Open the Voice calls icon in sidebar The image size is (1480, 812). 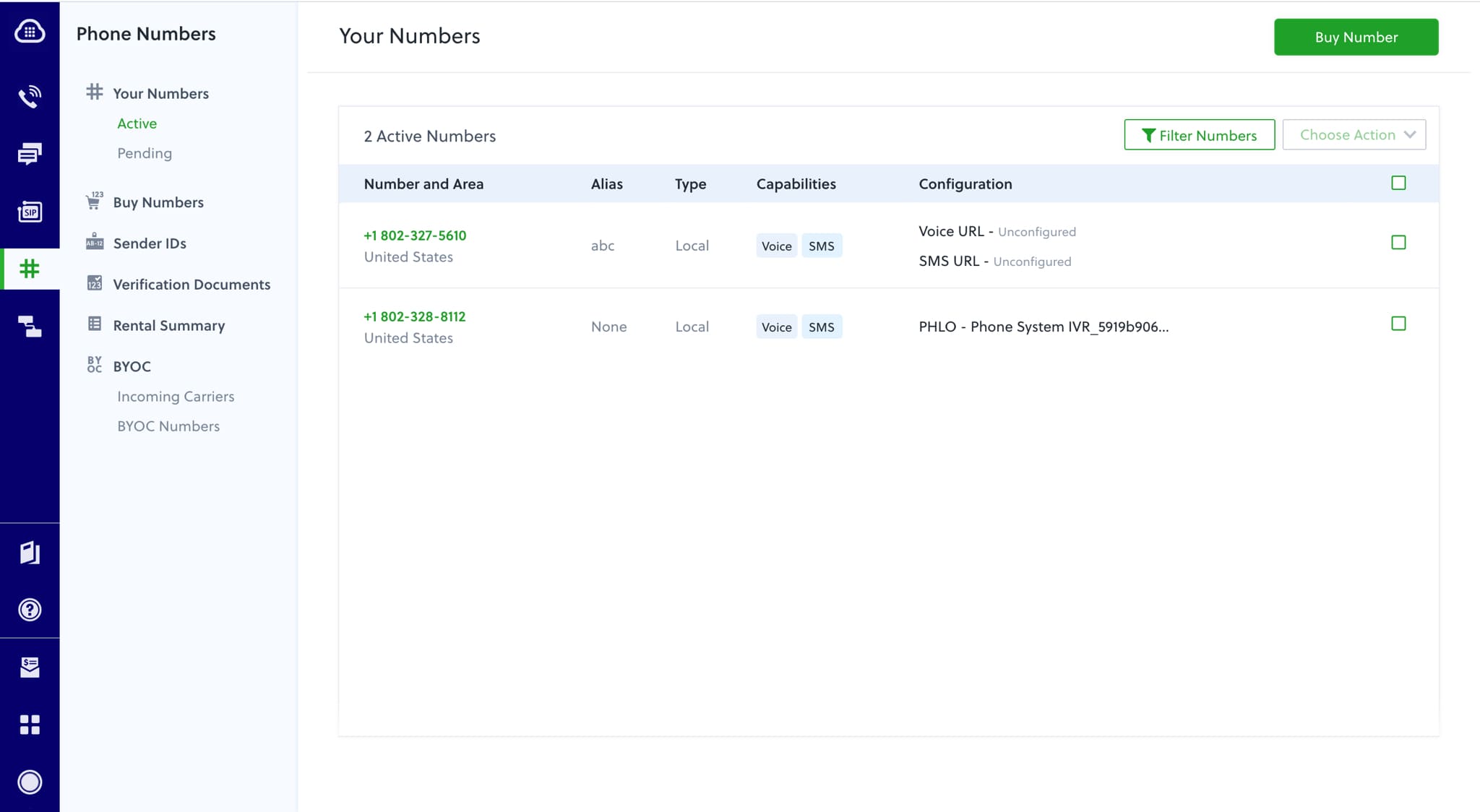(x=30, y=96)
